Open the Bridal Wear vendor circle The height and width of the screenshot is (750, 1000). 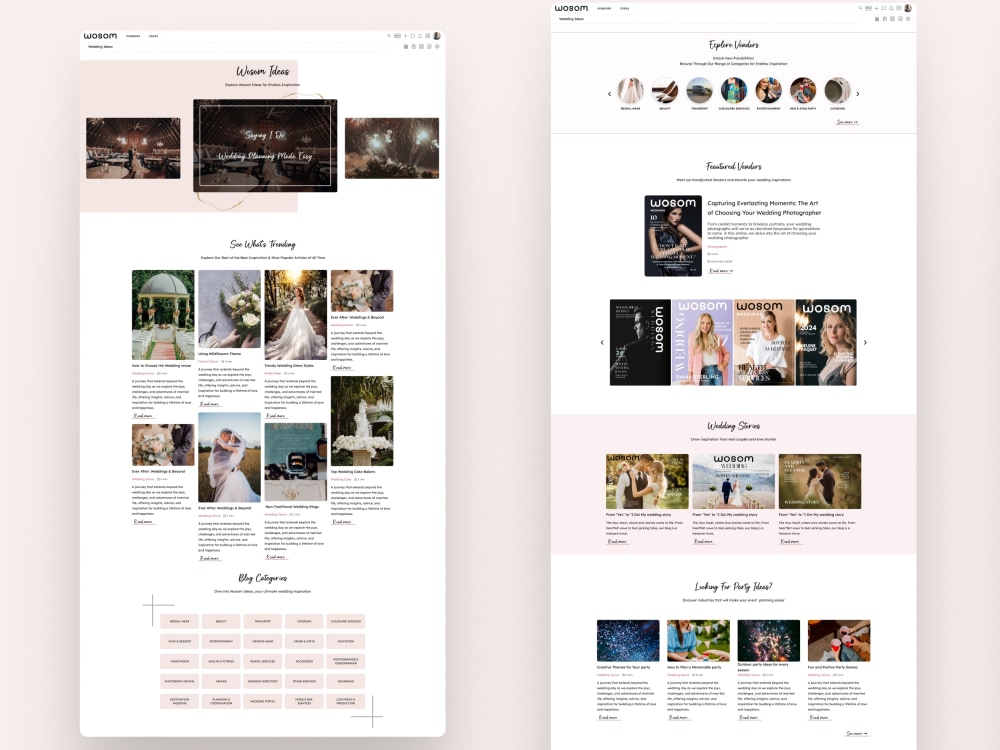click(631, 91)
